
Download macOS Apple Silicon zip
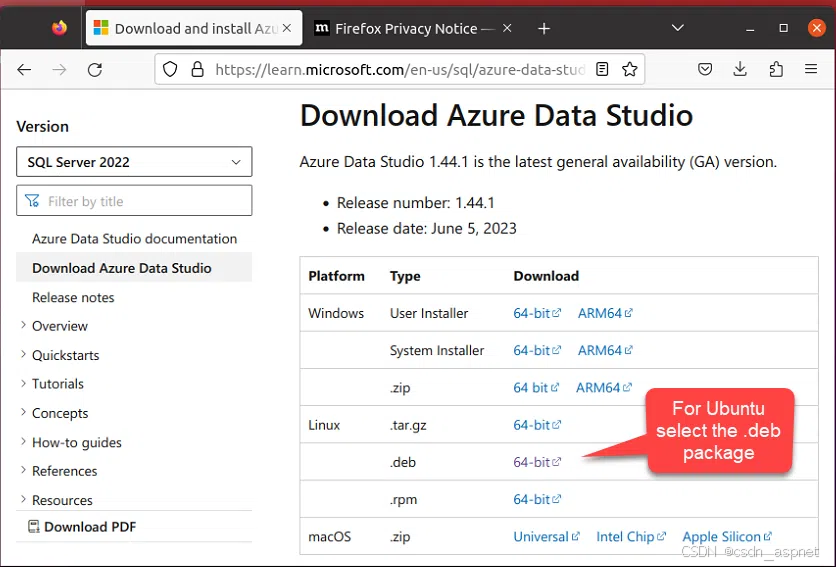pyautogui.click(x=727, y=537)
